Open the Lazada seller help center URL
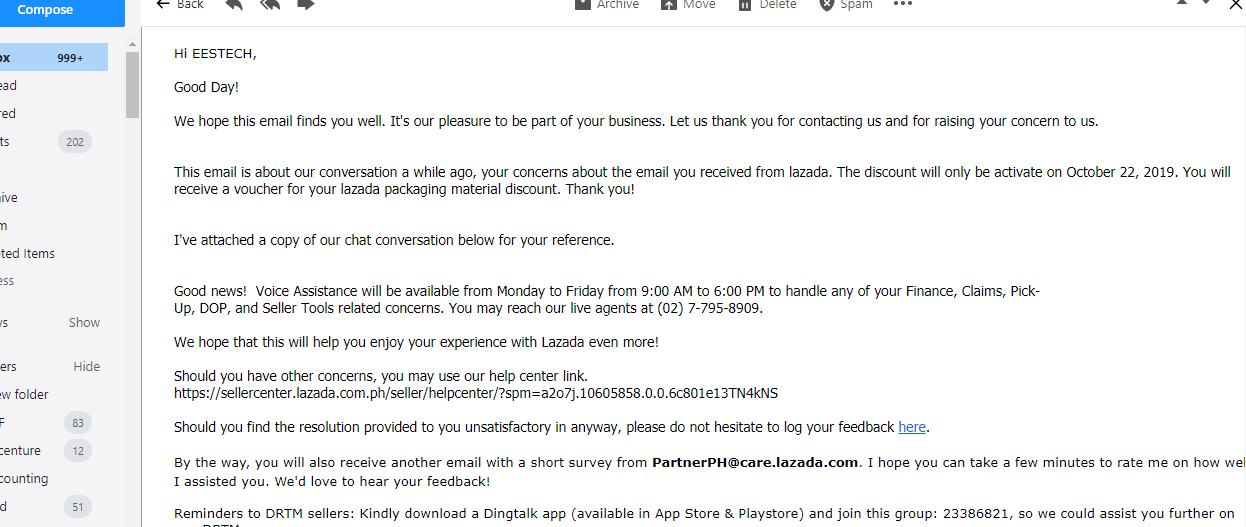 click(475, 393)
